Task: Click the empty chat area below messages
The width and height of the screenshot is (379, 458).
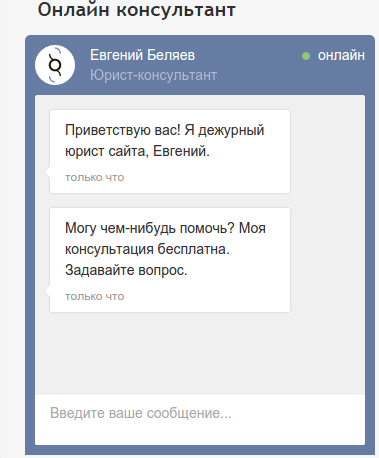Action: [x=200, y=353]
